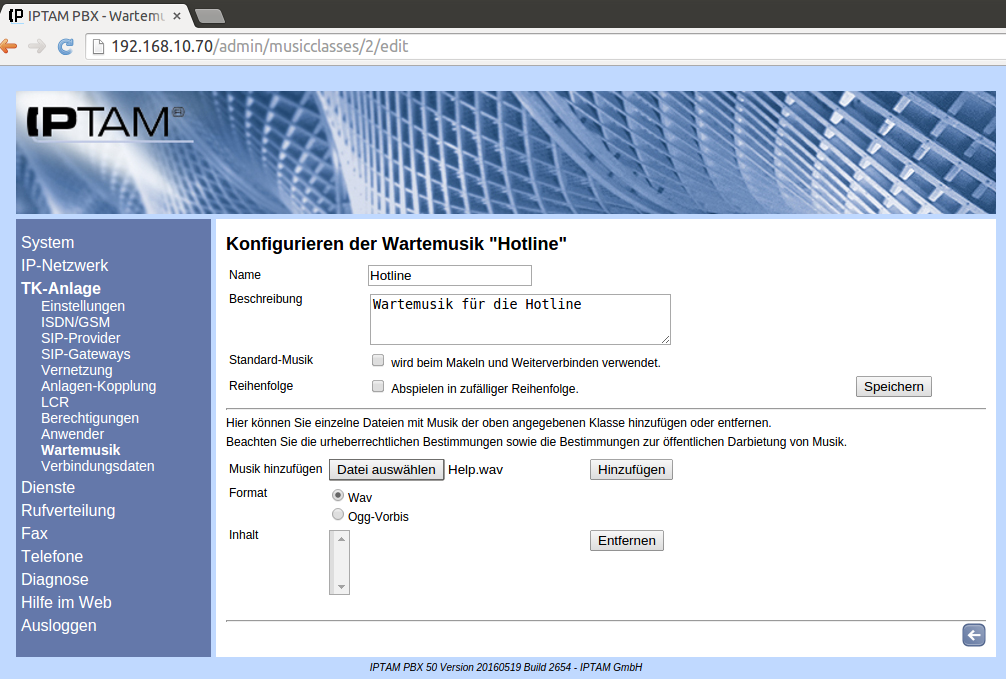This screenshot has width=1006, height=679.
Task: Choose a file with Datei auswählen
Action: tap(386, 470)
